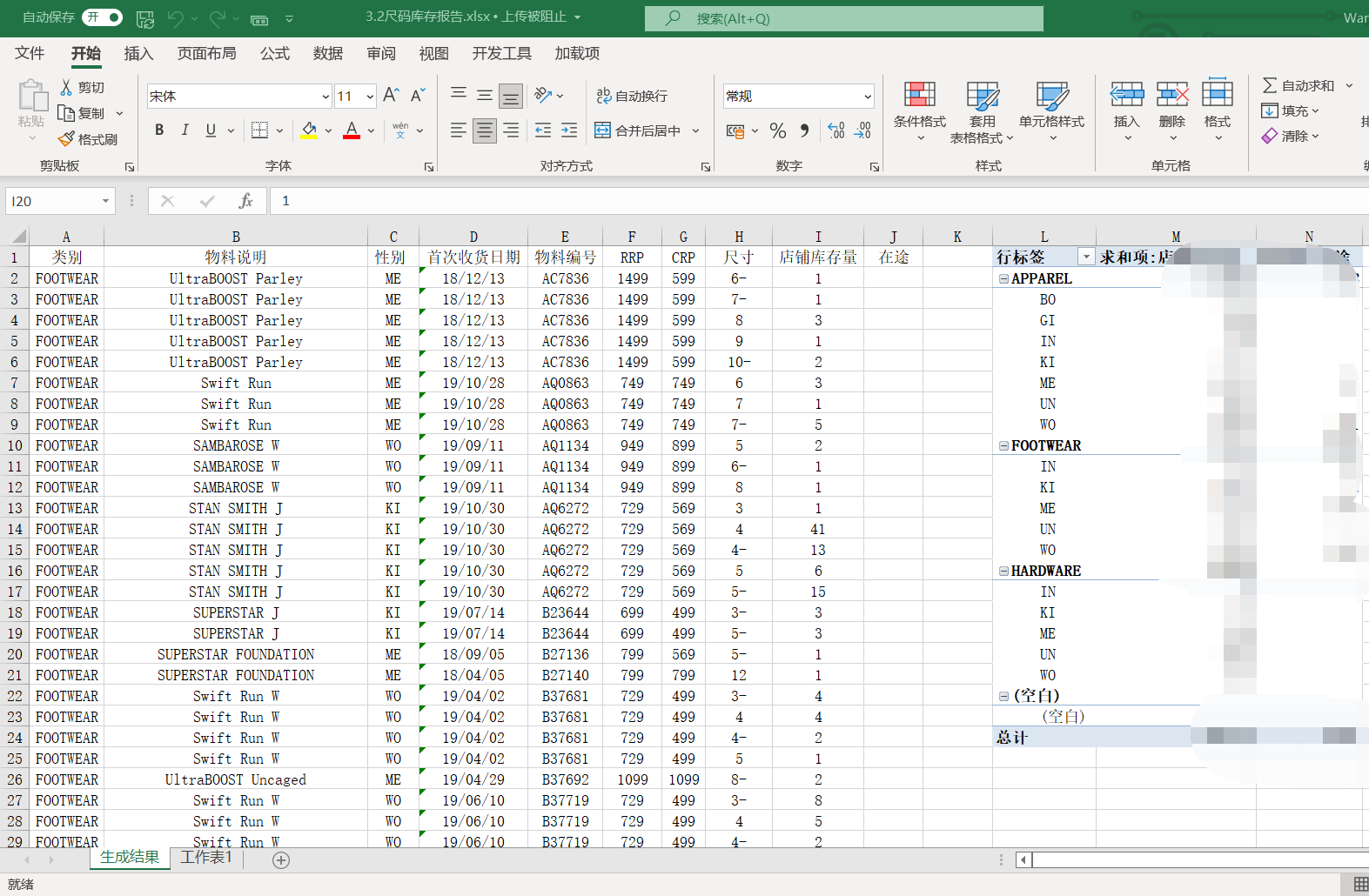Toggle center horizontal alignment
This screenshot has height=896, width=1369.
(485, 130)
